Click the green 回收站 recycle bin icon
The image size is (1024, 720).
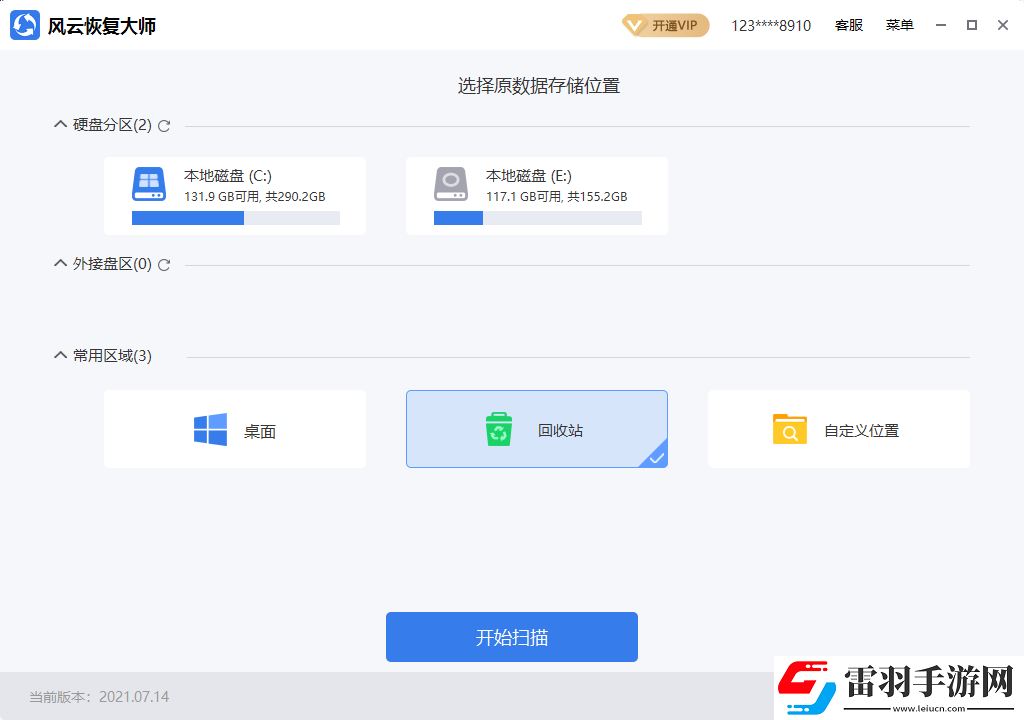click(x=497, y=428)
